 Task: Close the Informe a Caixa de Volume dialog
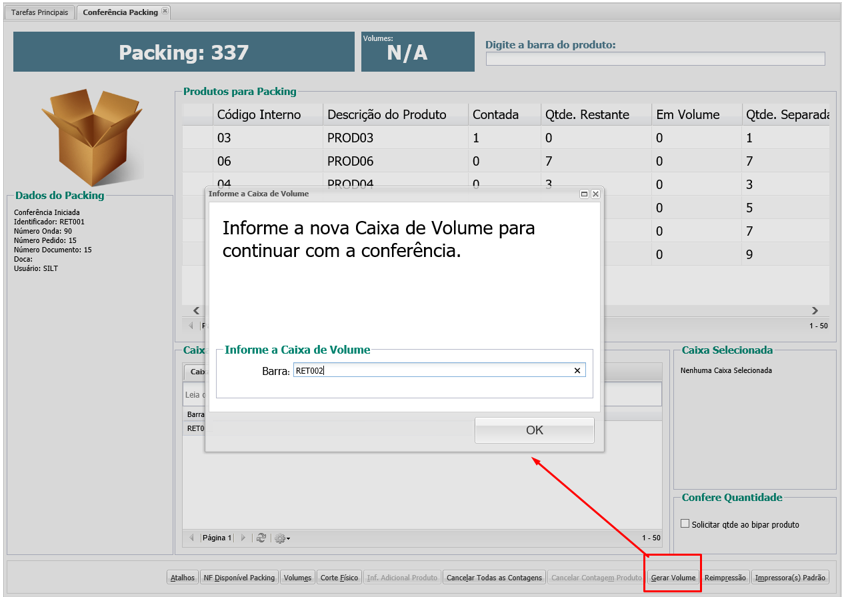(595, 194)
